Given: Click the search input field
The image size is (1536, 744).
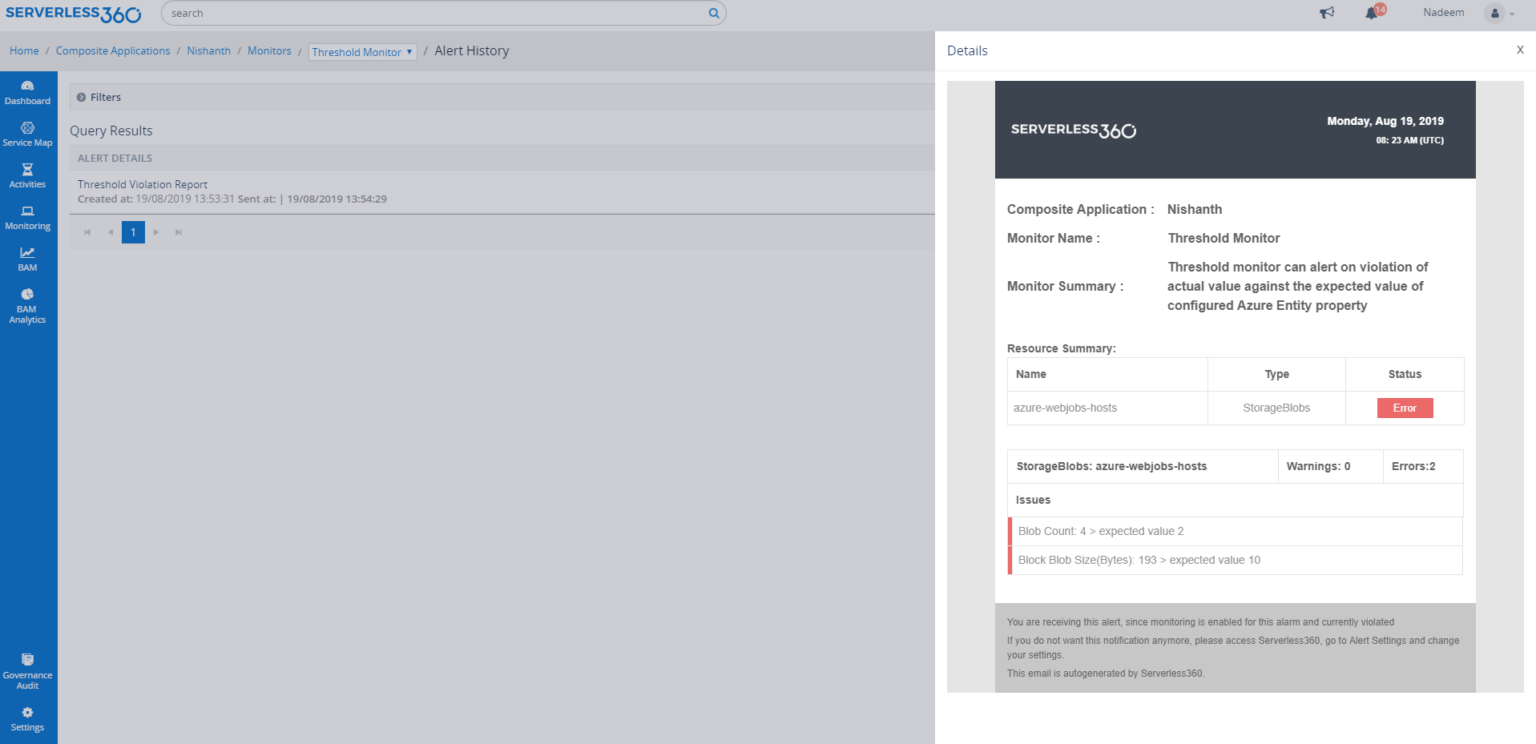Looking at the screenshot, I should coord(430,13).
